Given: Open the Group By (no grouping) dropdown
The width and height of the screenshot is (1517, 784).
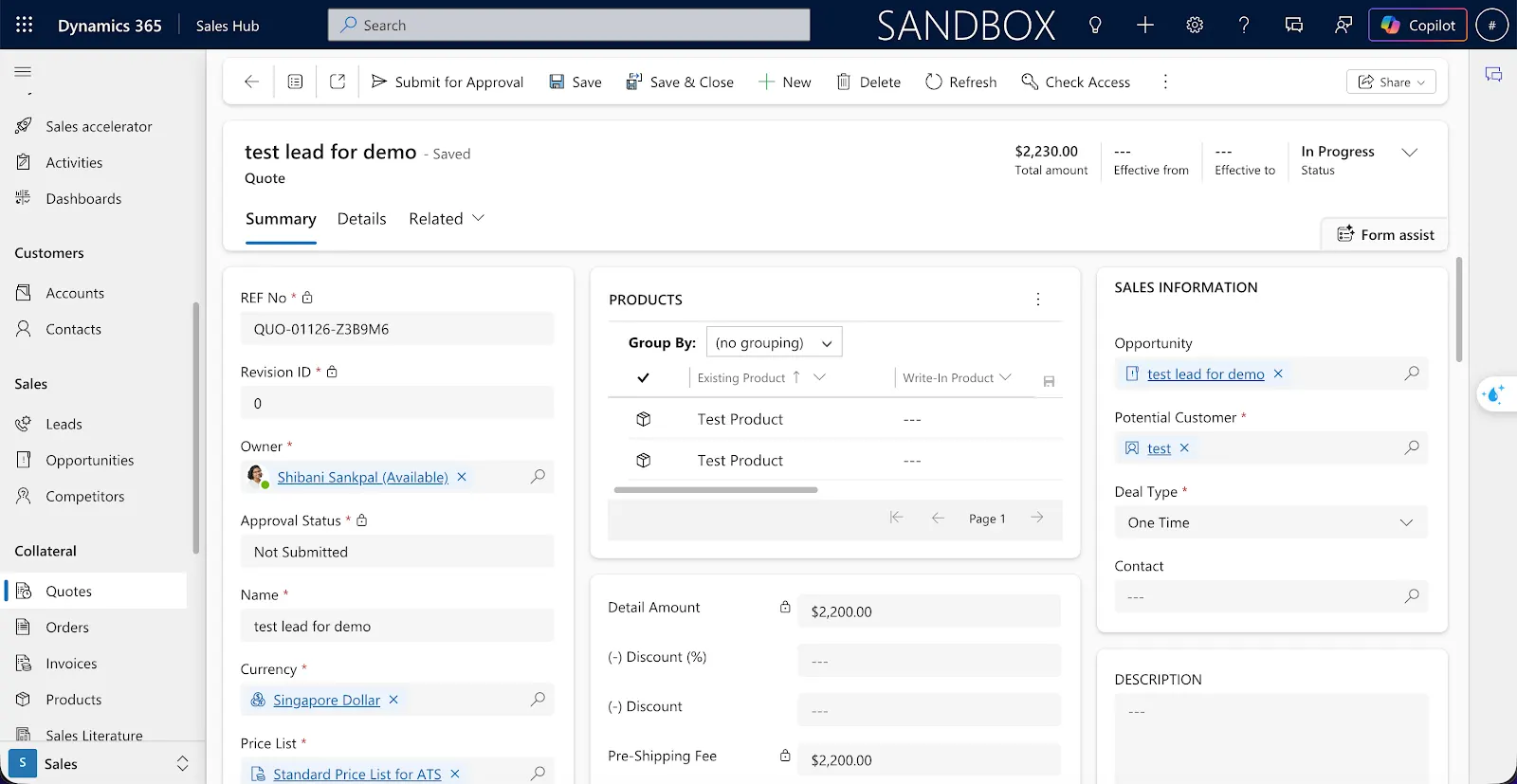Looking at the screenshot, I should click(774, 342).
